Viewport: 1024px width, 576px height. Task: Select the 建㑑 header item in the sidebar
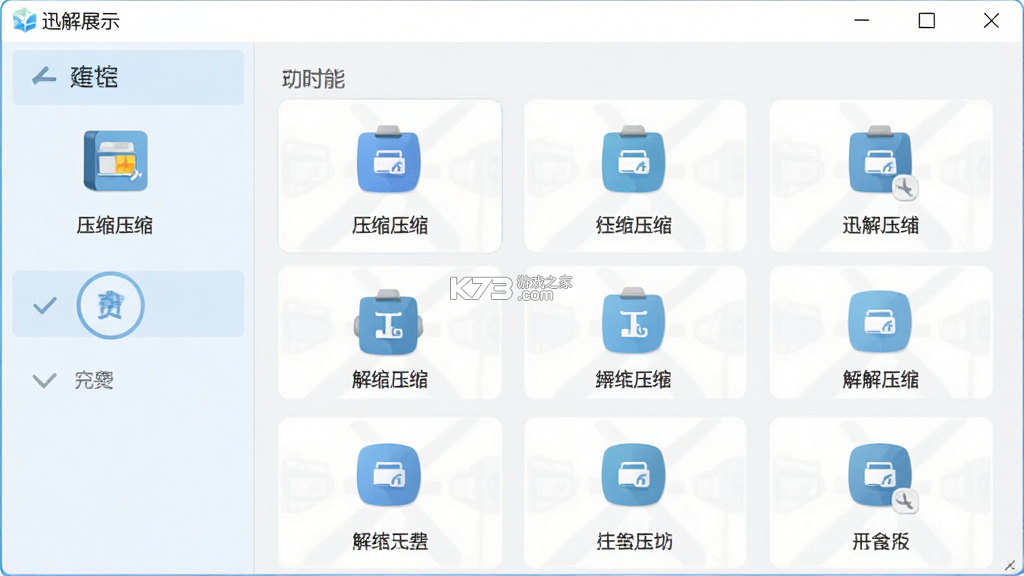(128, 77)
